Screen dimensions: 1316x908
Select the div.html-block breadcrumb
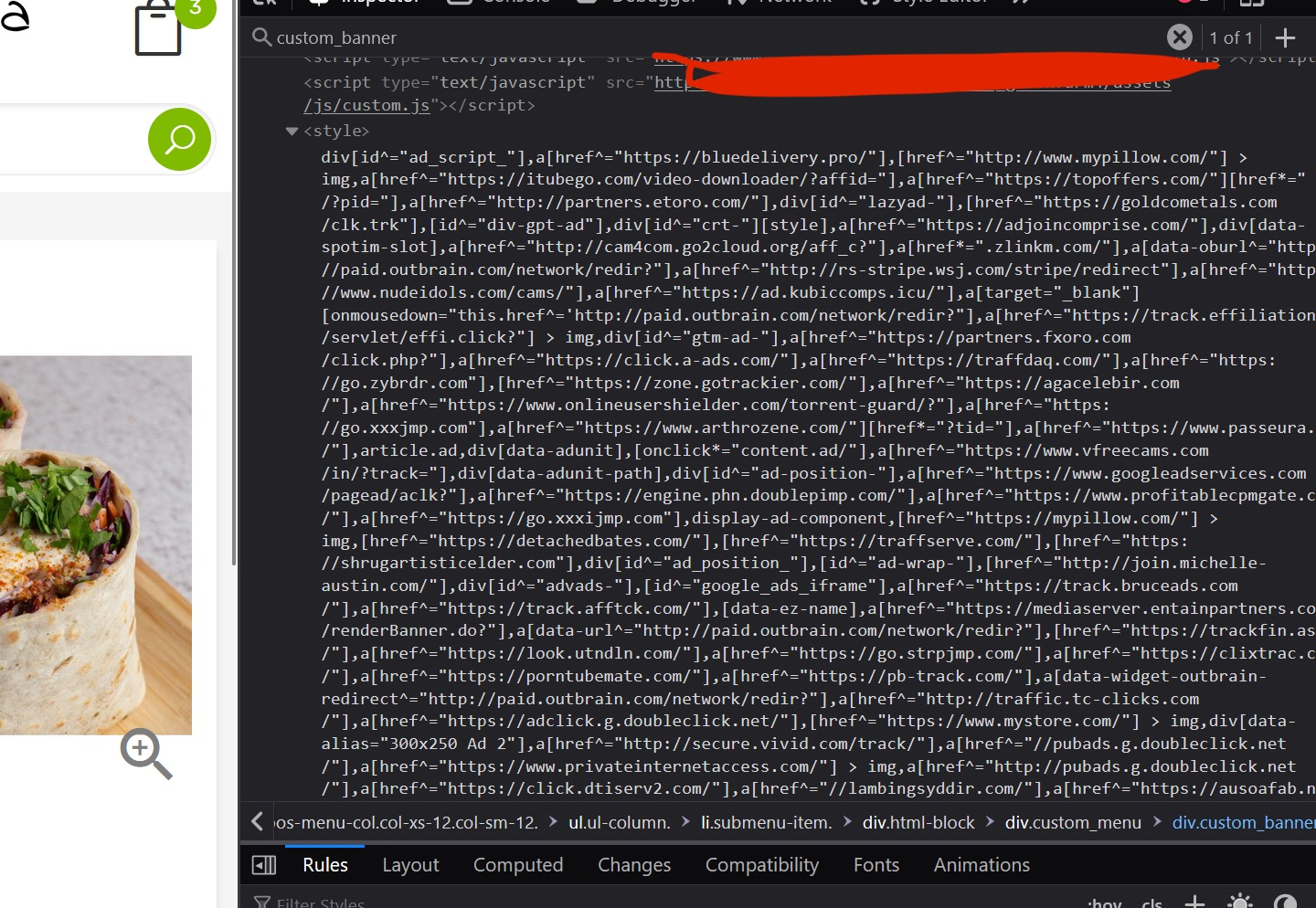(918, 823)
